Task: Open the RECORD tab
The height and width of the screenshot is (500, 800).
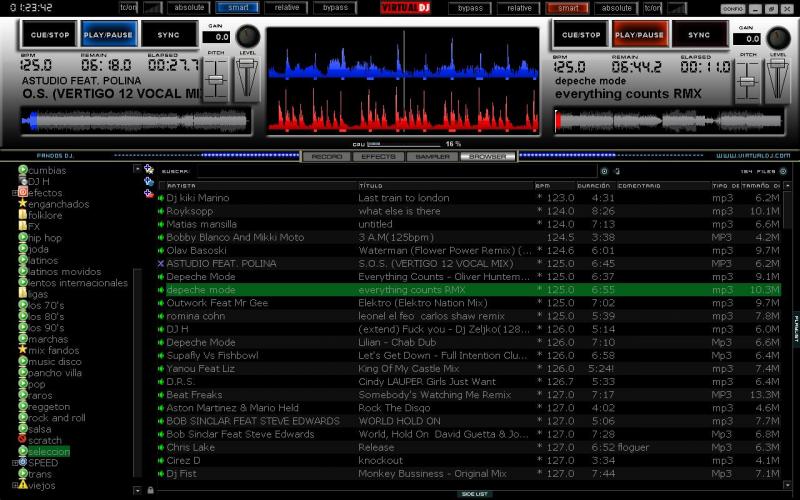Action: click(327, 157)
